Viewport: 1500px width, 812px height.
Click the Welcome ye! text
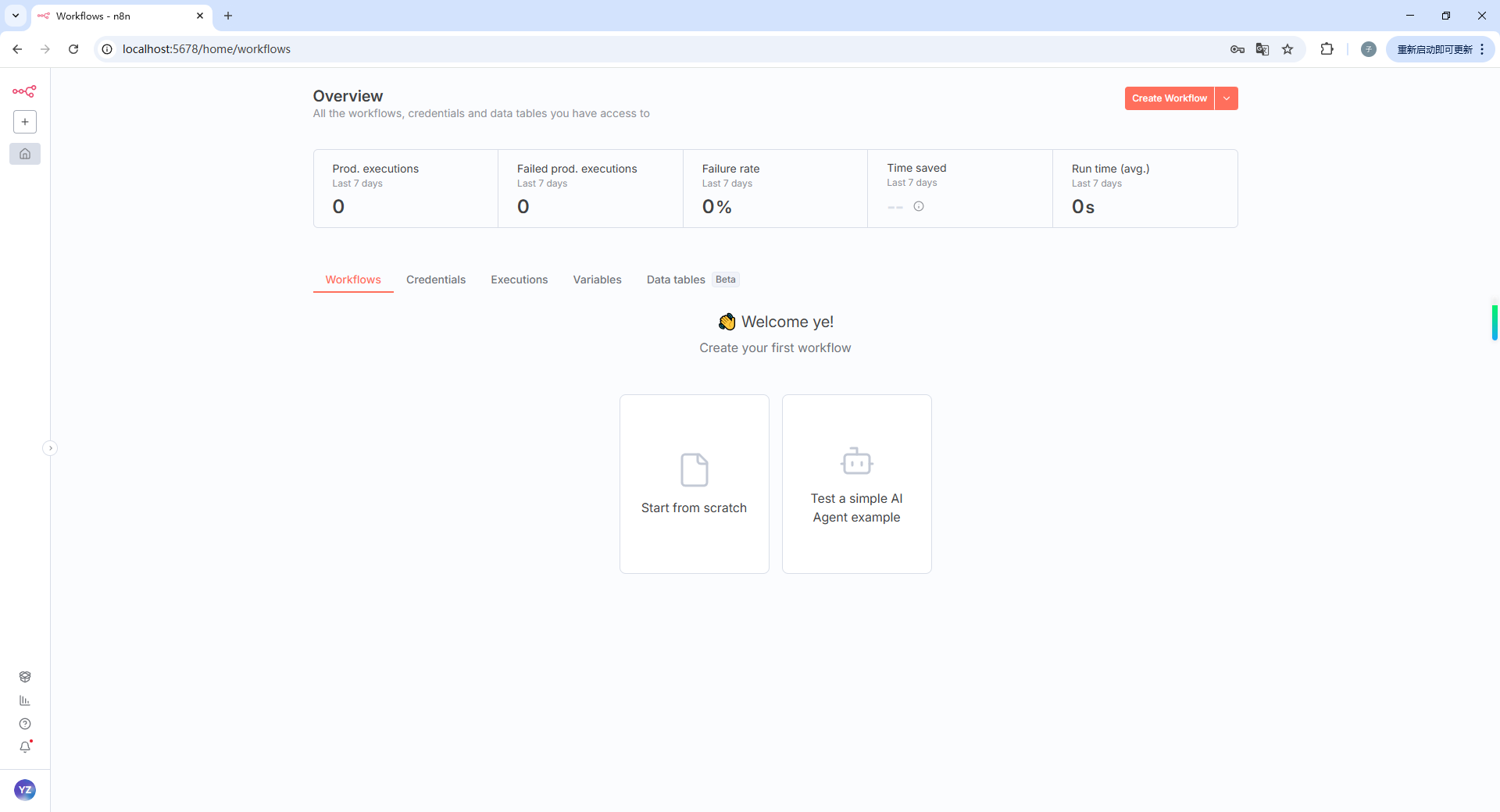tap(787, 322)
